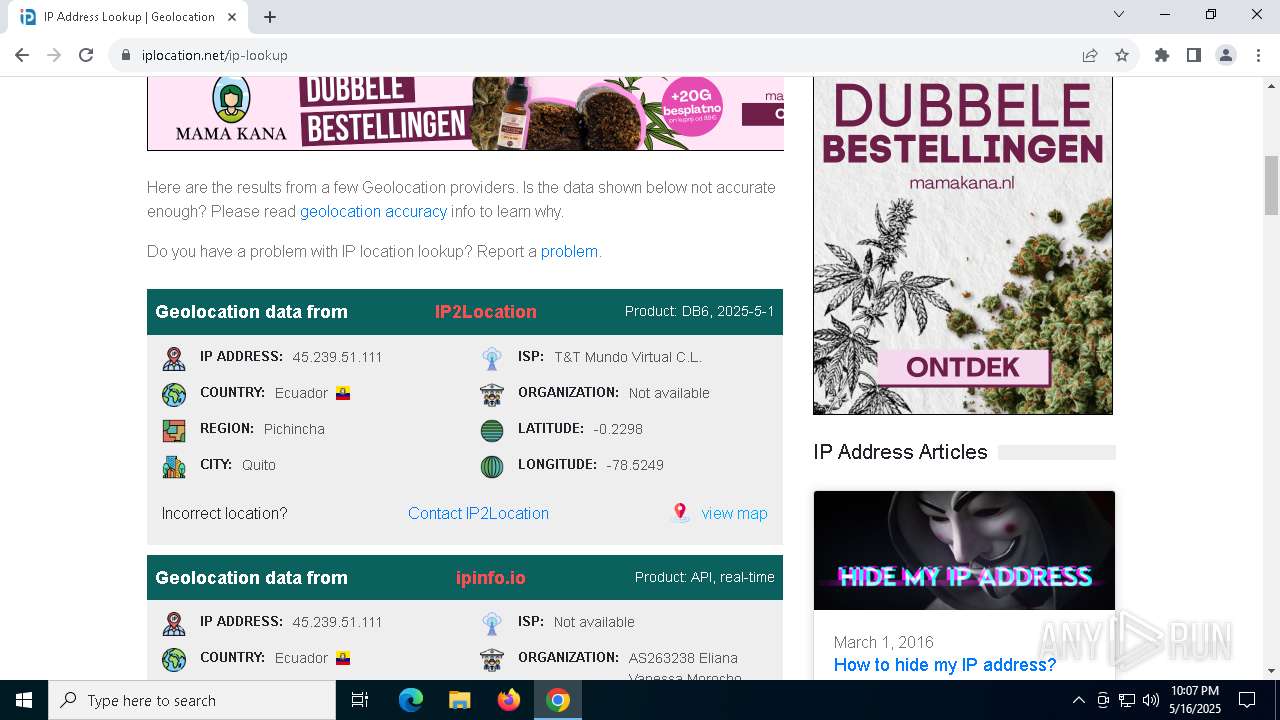Open the Chrome profile avatar

tap(1226, 55)
